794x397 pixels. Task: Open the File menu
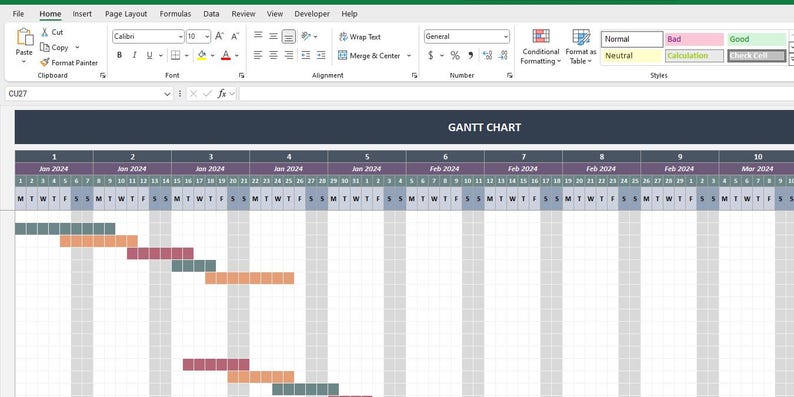[x=18, y=14]
